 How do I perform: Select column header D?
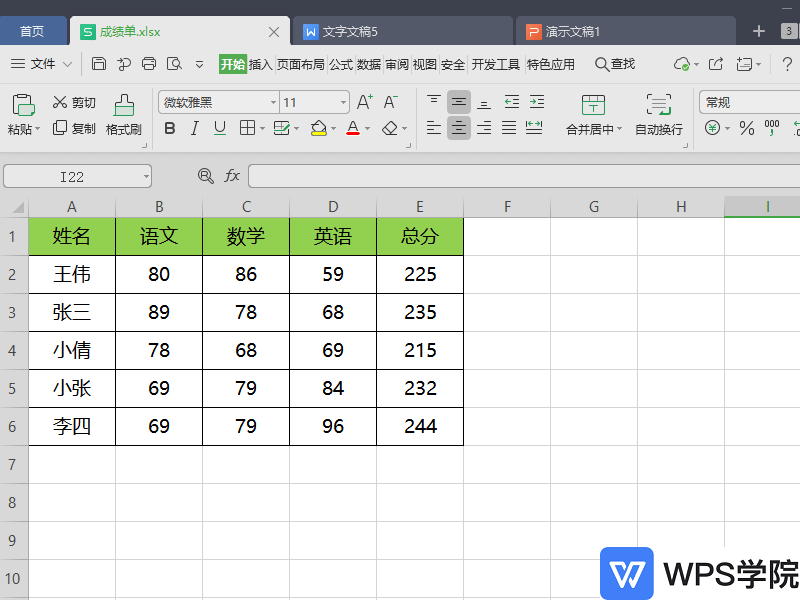pos(333,207)
